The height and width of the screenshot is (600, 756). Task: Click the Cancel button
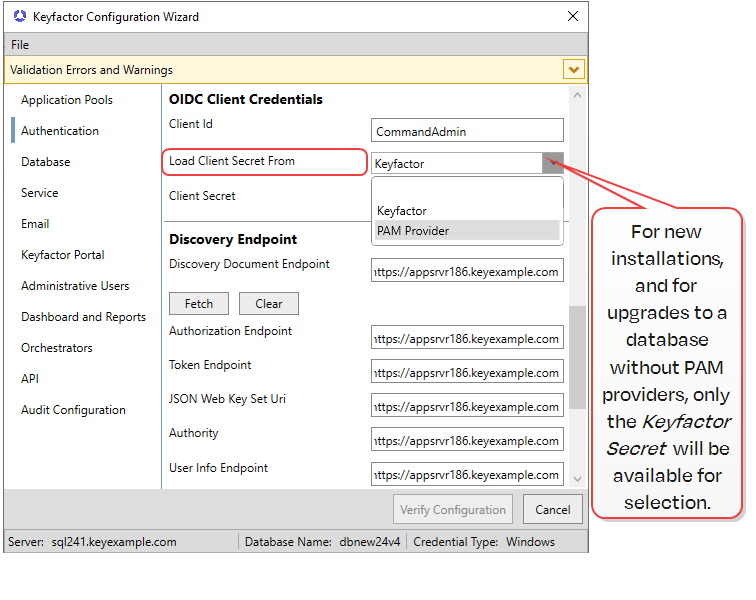pos(552,509)
